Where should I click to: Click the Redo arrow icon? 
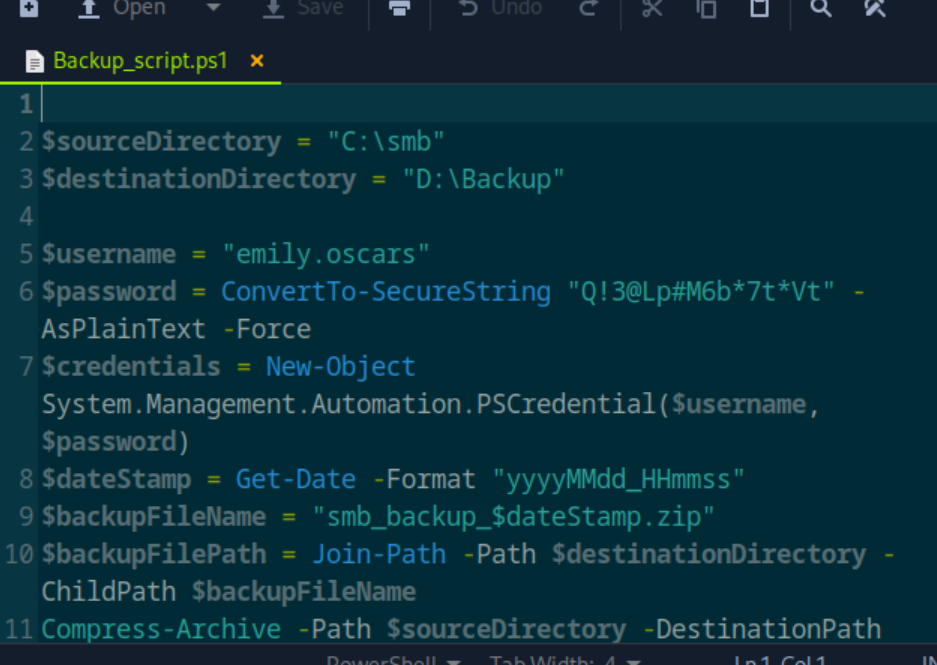[589, 8]
